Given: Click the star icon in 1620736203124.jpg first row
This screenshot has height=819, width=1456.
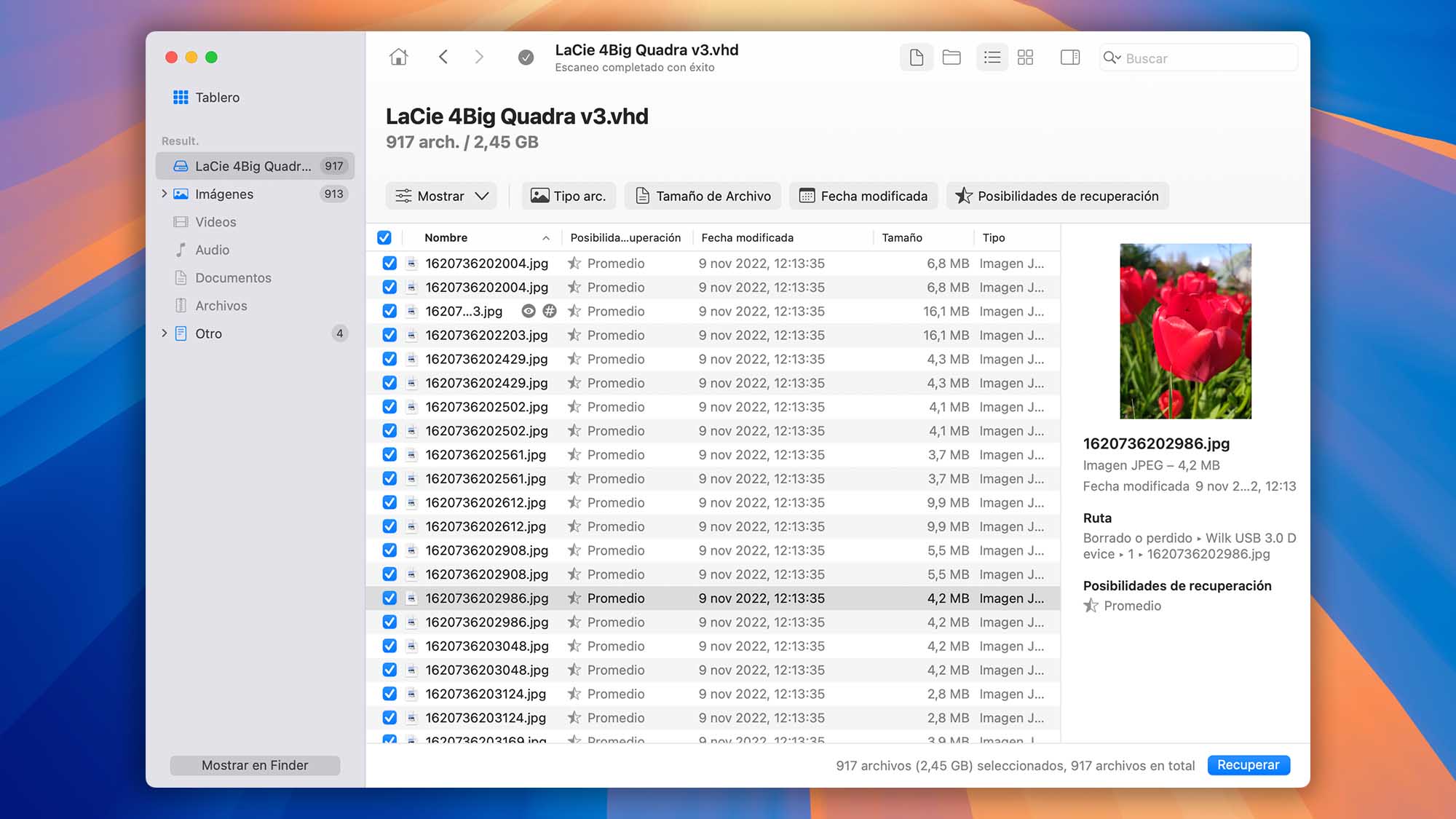Looking at the screenshot, I should click(574, 694).
